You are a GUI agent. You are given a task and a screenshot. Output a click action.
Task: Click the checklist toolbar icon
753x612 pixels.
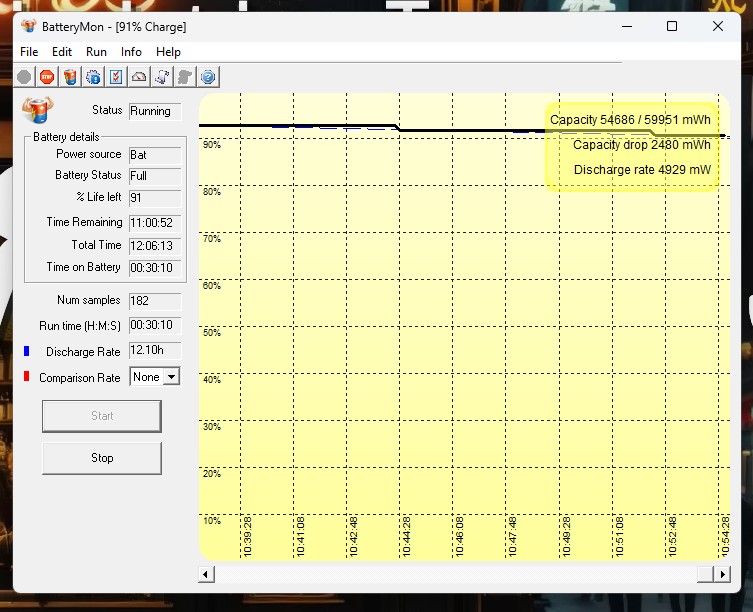(116, 77)
